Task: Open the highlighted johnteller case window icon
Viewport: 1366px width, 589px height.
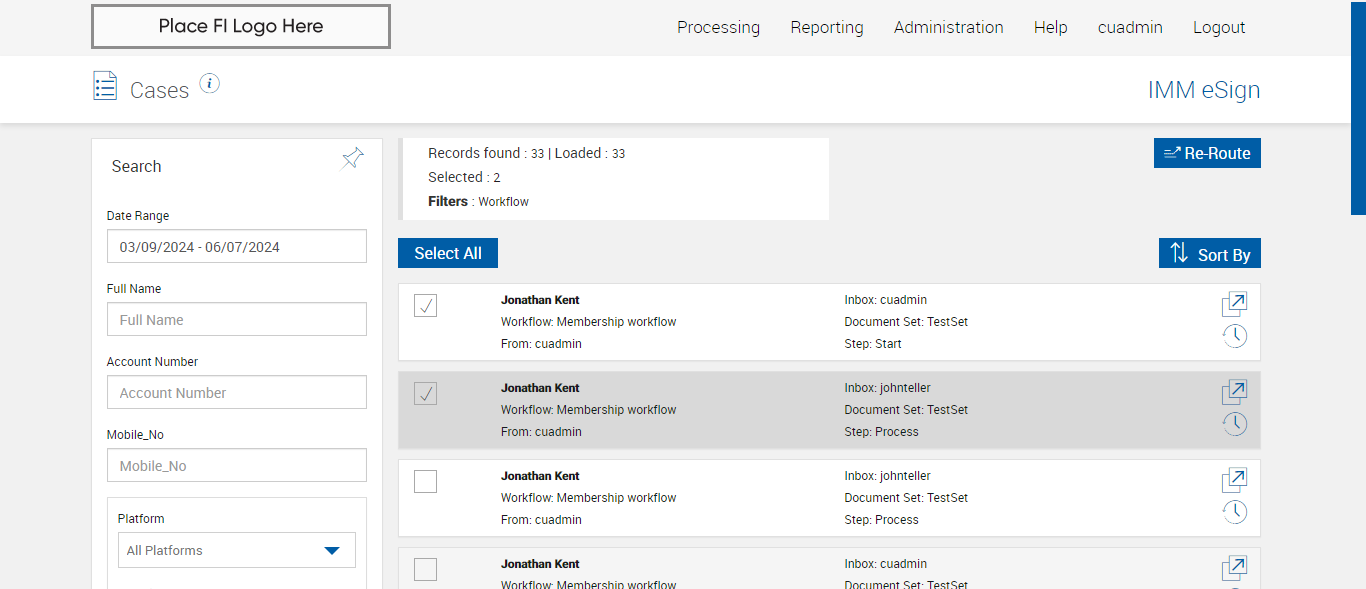Action: point(1234,392)
